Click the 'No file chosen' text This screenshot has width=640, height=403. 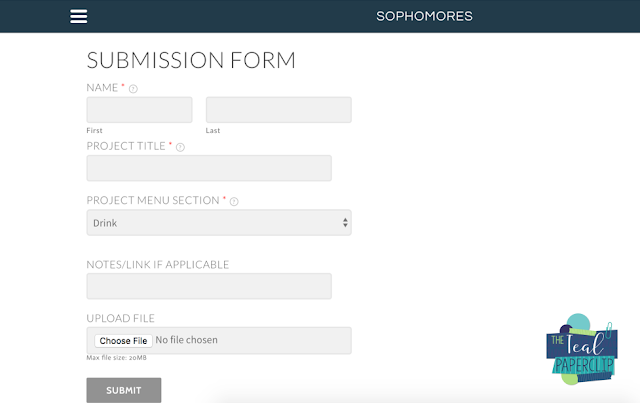(x=187, y=340)
